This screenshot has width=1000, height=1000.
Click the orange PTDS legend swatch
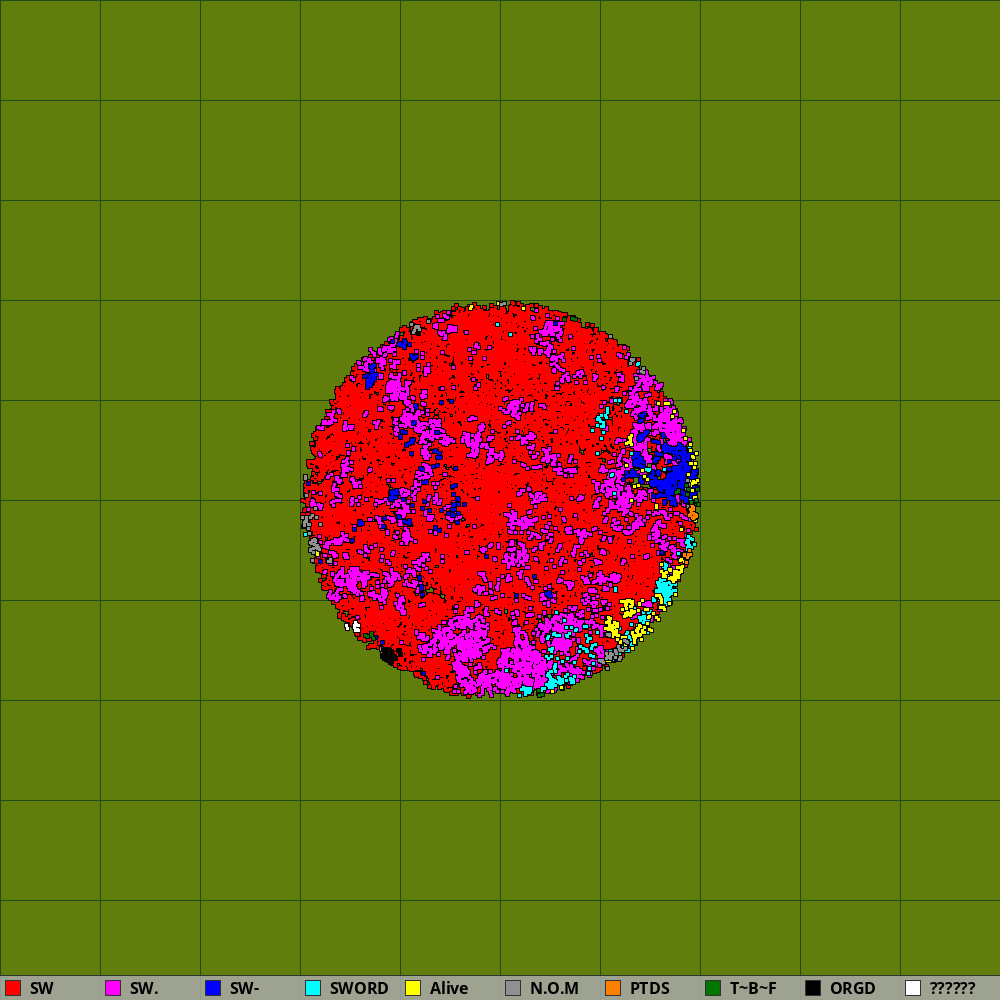click(613, 988)
